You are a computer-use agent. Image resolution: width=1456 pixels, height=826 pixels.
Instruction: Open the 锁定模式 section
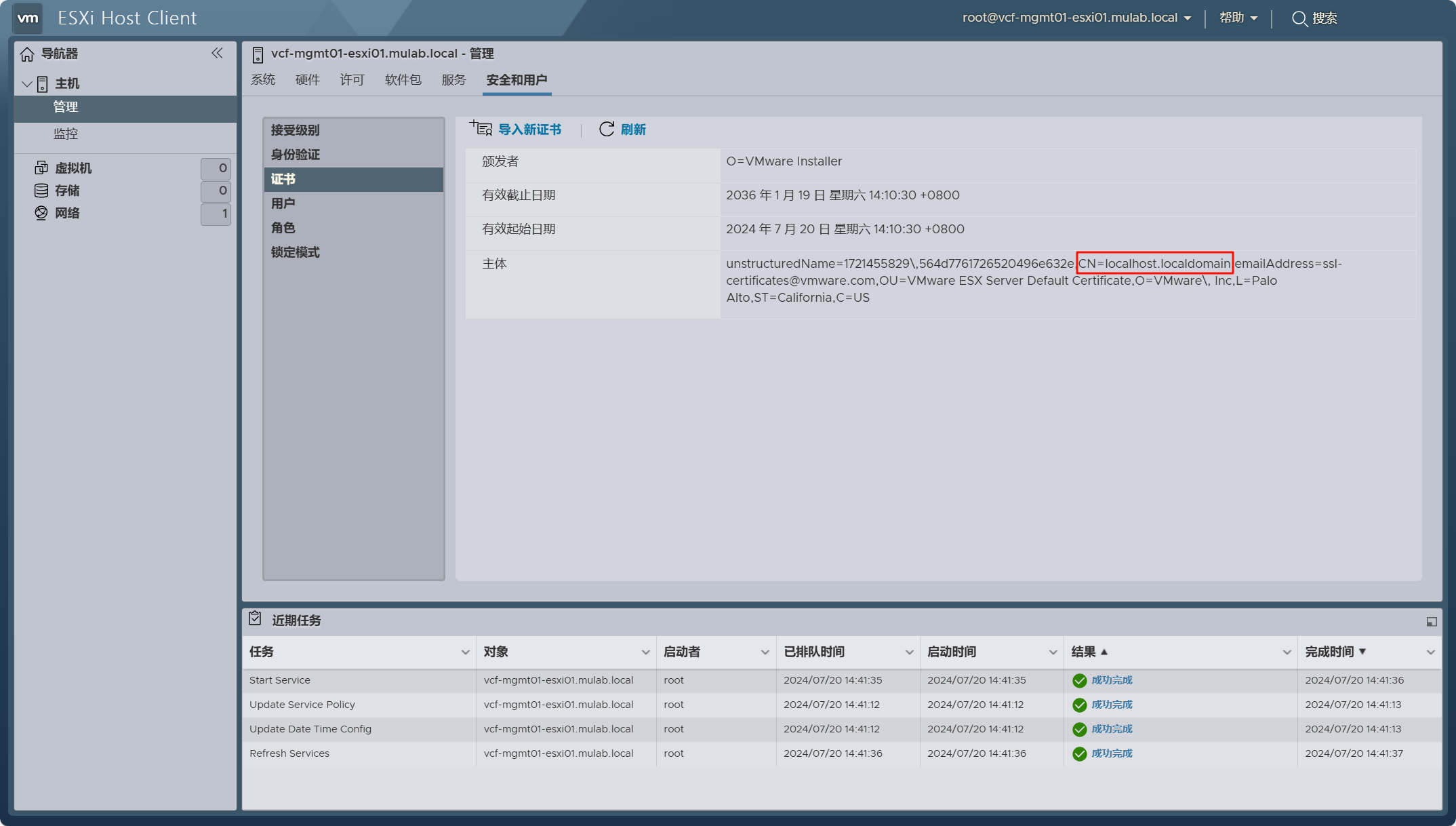353,252
